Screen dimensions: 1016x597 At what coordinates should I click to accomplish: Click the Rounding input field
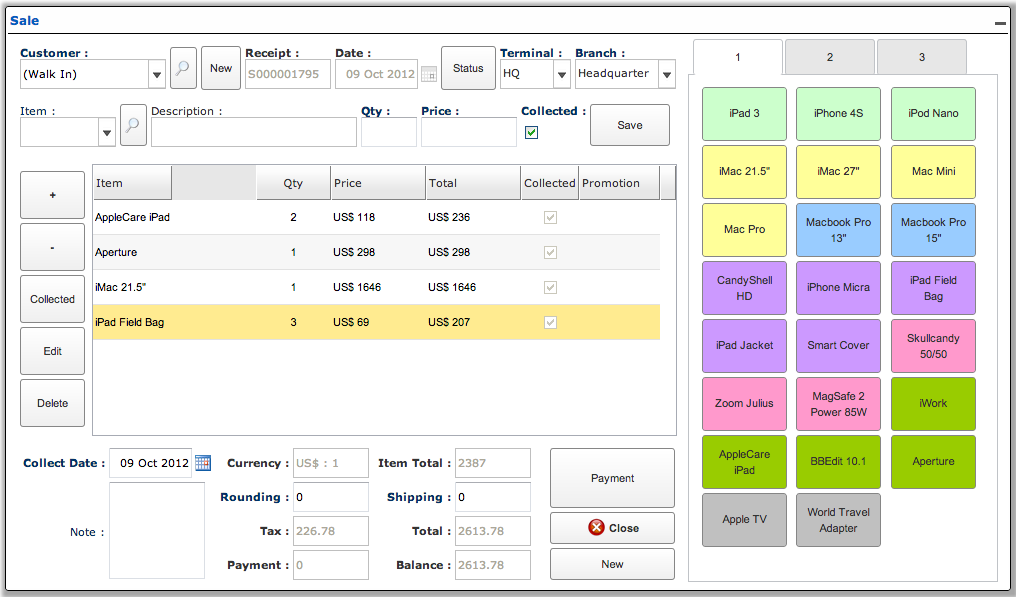click(330, 497)
